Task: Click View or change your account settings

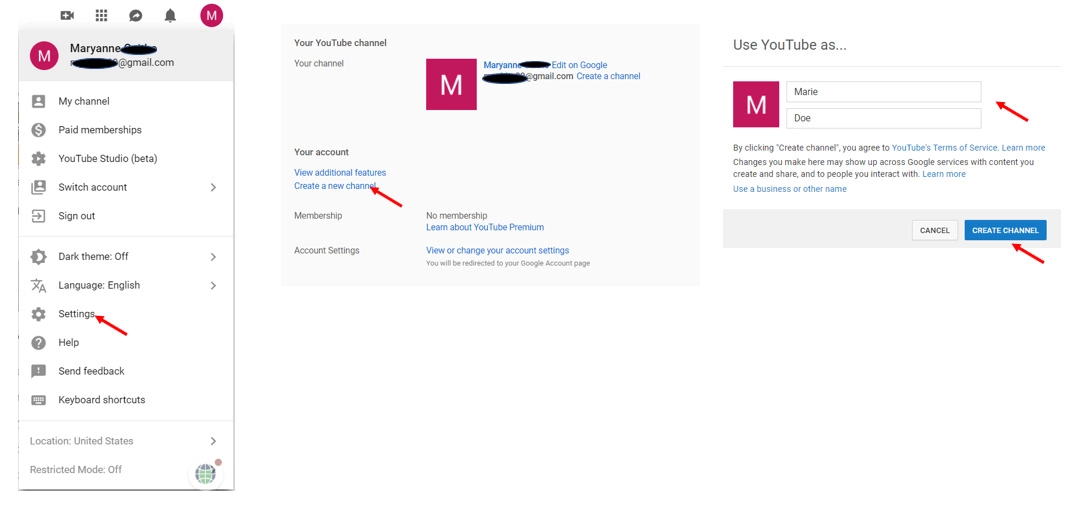Action: (498, 250)
